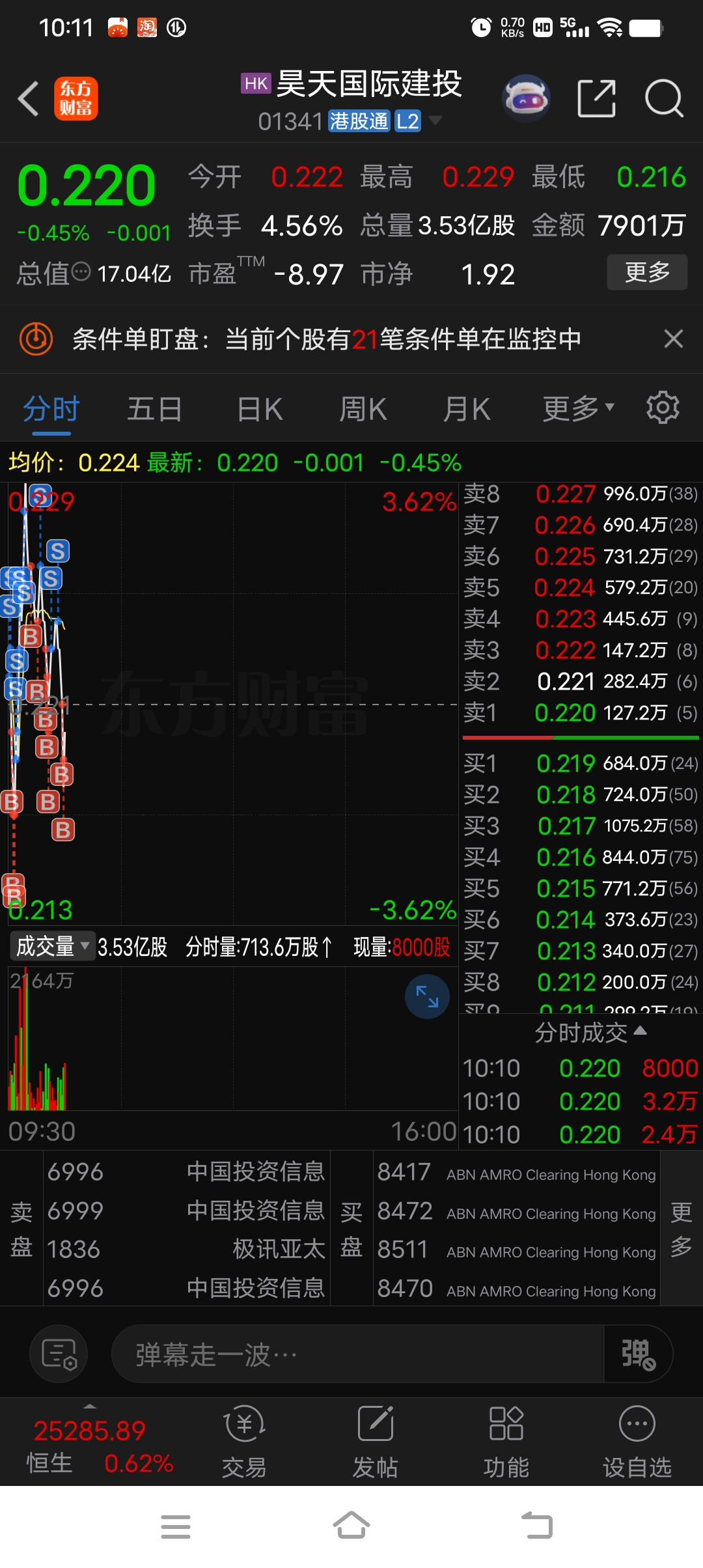The width and height of the screenshot is (703, 1568).
Task: Tap the 更多 button beside 市净
Action: [x=647, y=272]
